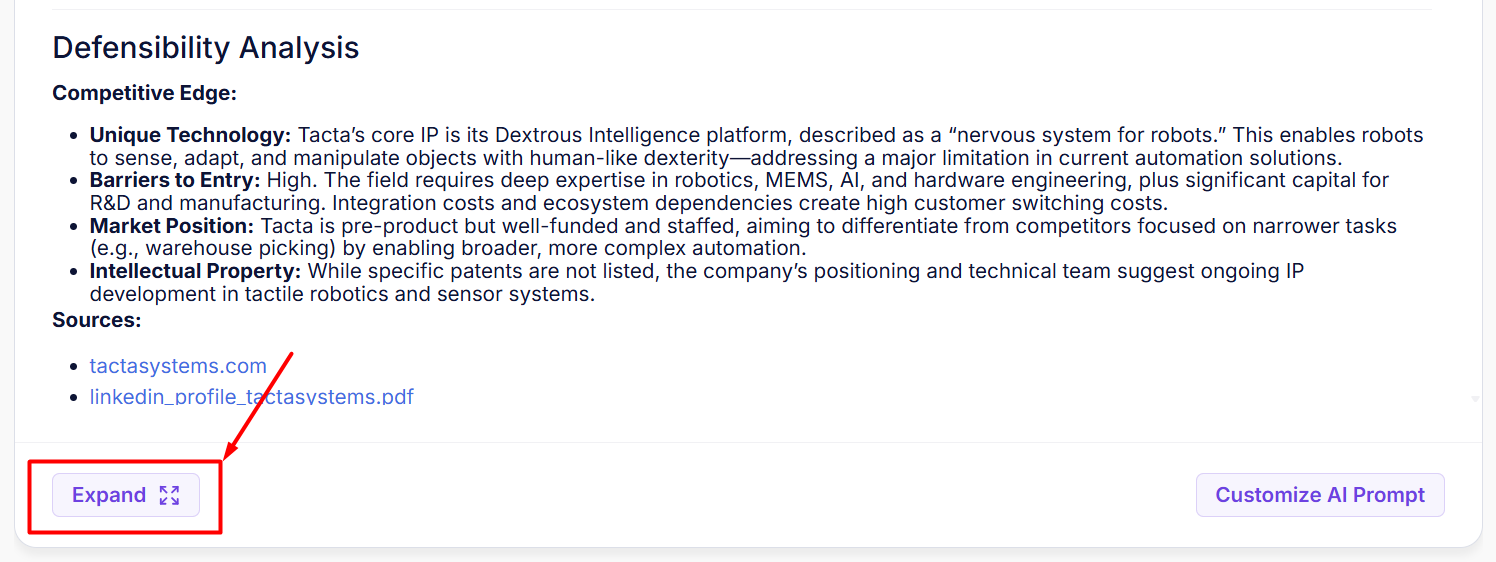The image size is (1496, 562).
Task: Open the linkedin_profile_tactasystems.pdf link
Action: click(x=251, y=397)
